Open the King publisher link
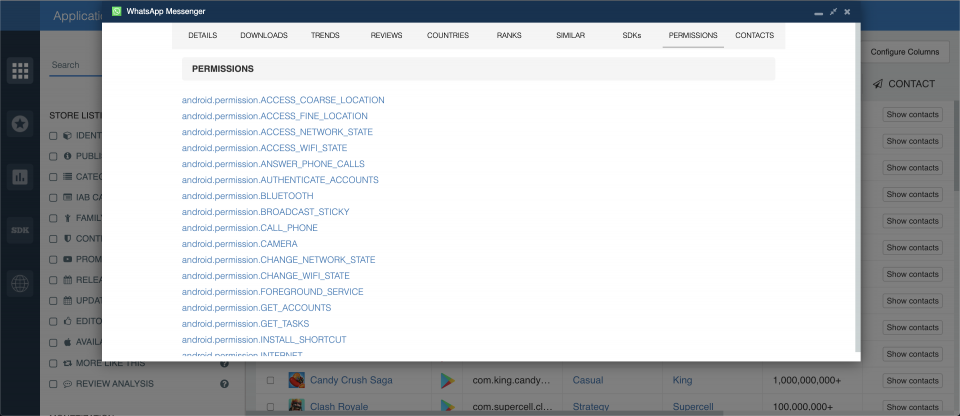Viewport: 960px width, 416px height. pos(682,380)
